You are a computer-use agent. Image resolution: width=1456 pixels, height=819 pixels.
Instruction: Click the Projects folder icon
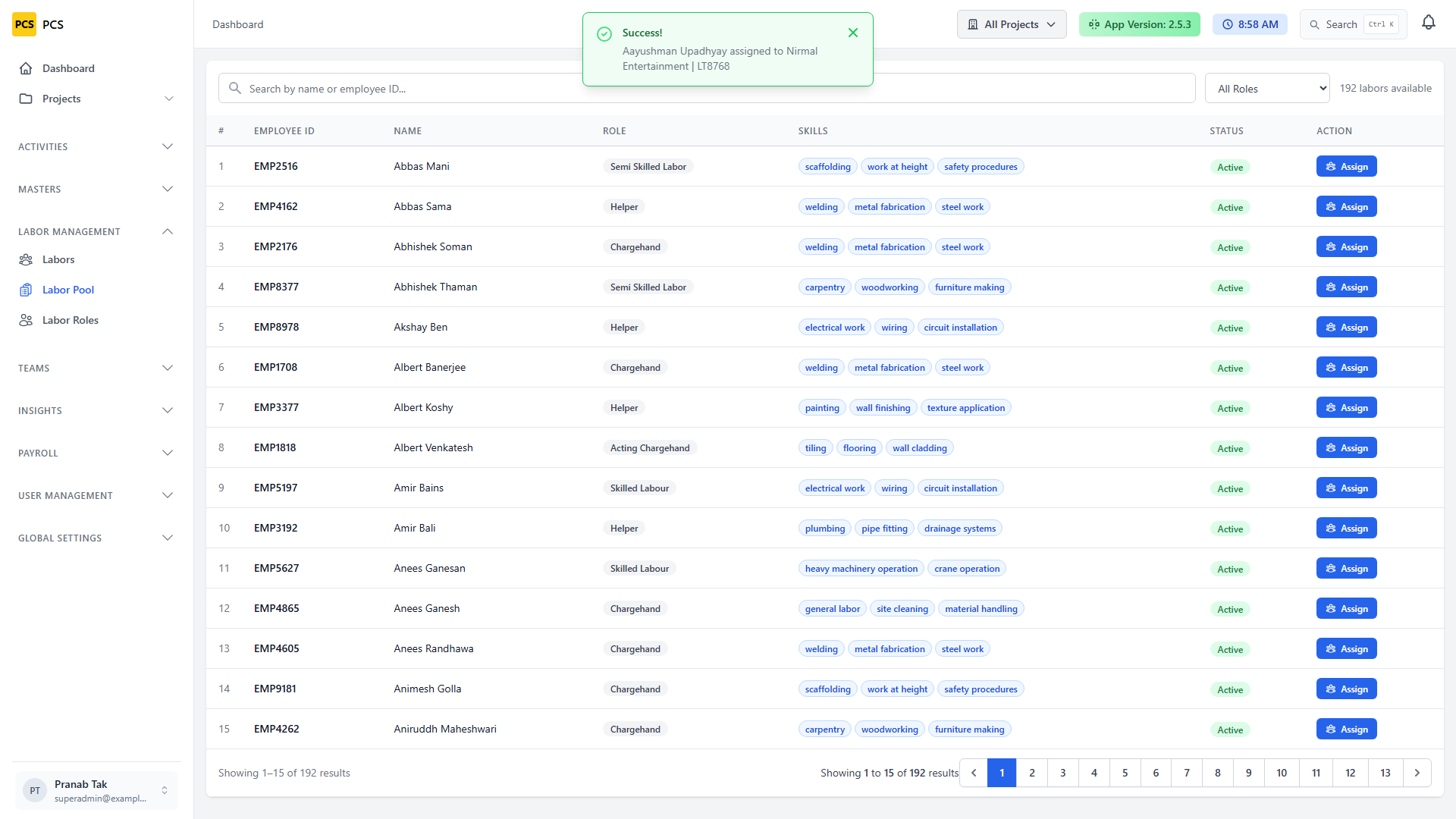[x=26, y=99]
